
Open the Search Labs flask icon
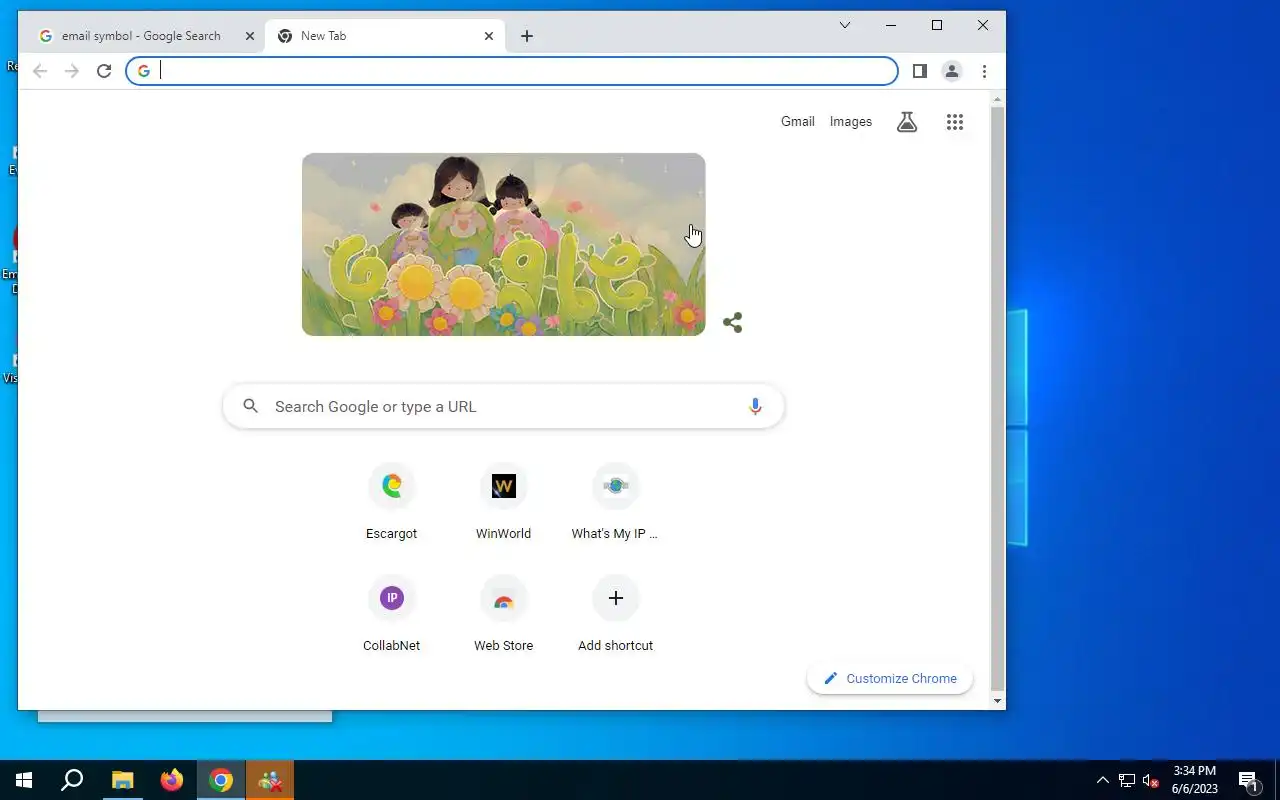coord(907,122)
